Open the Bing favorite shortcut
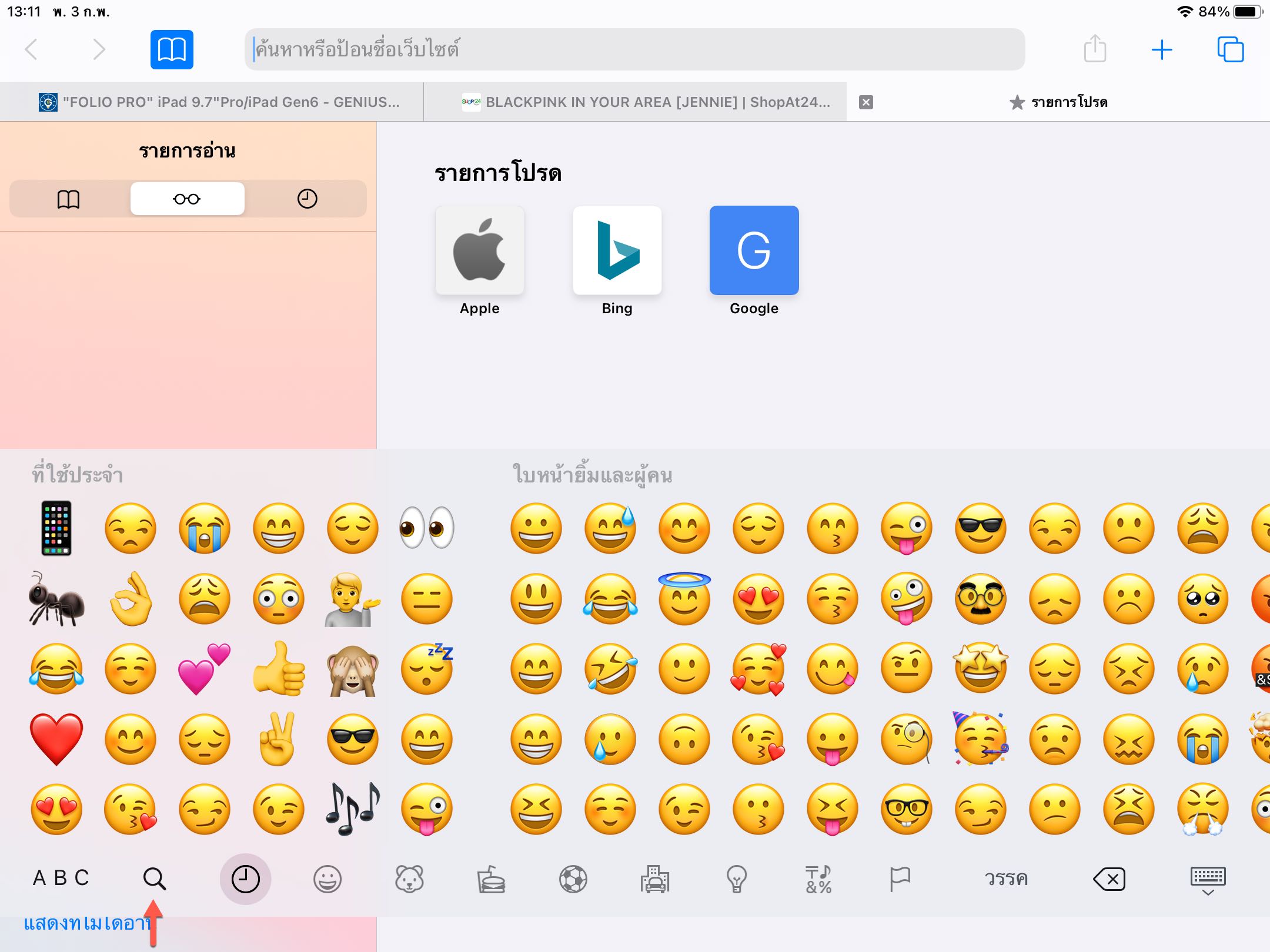 coord(617,250)
